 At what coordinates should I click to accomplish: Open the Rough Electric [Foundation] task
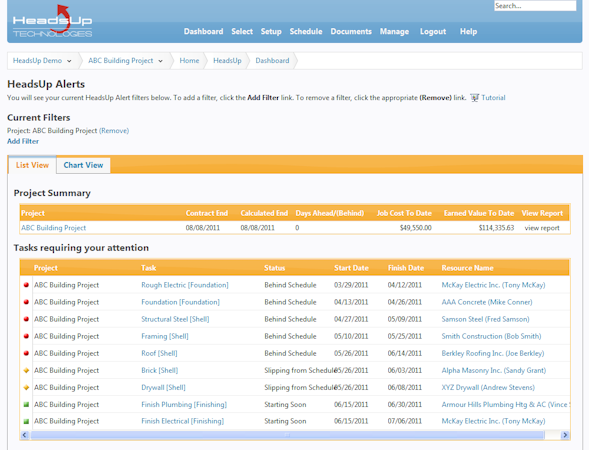pyautogui.click(x=185, y=285)
